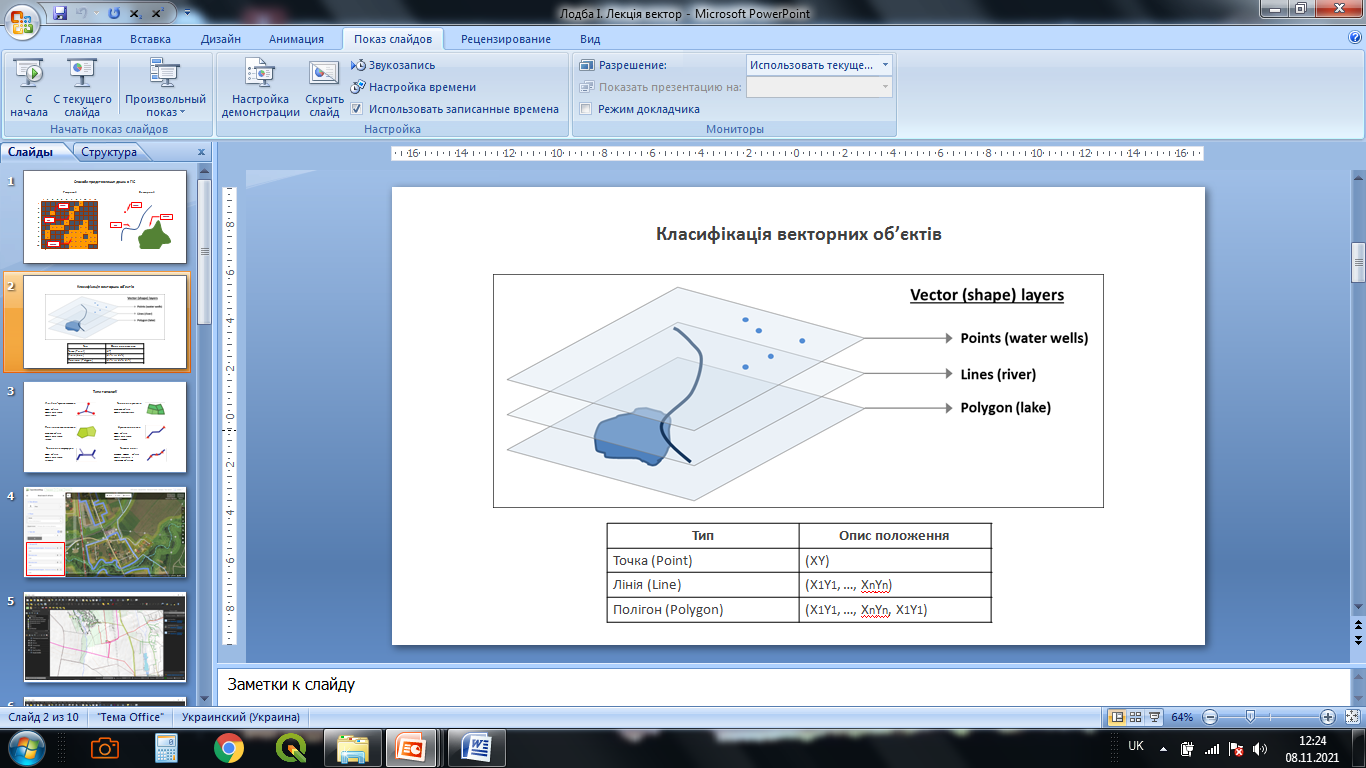Image resolution: width=1366 pixels, height=768 pixels.
Task: Go to next slide double-arrow button
Action: (1358, 639)
